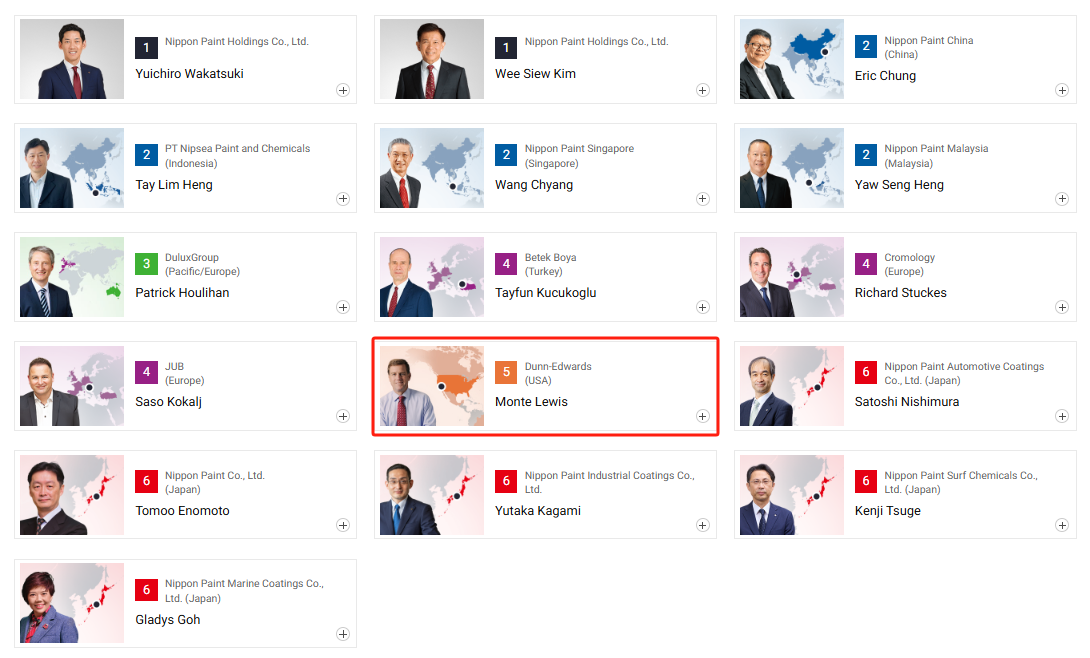Select Satoshi Nishimura photo with Japan map
The height and width of the screenshot is (658, 1090).
coord(792,386)
